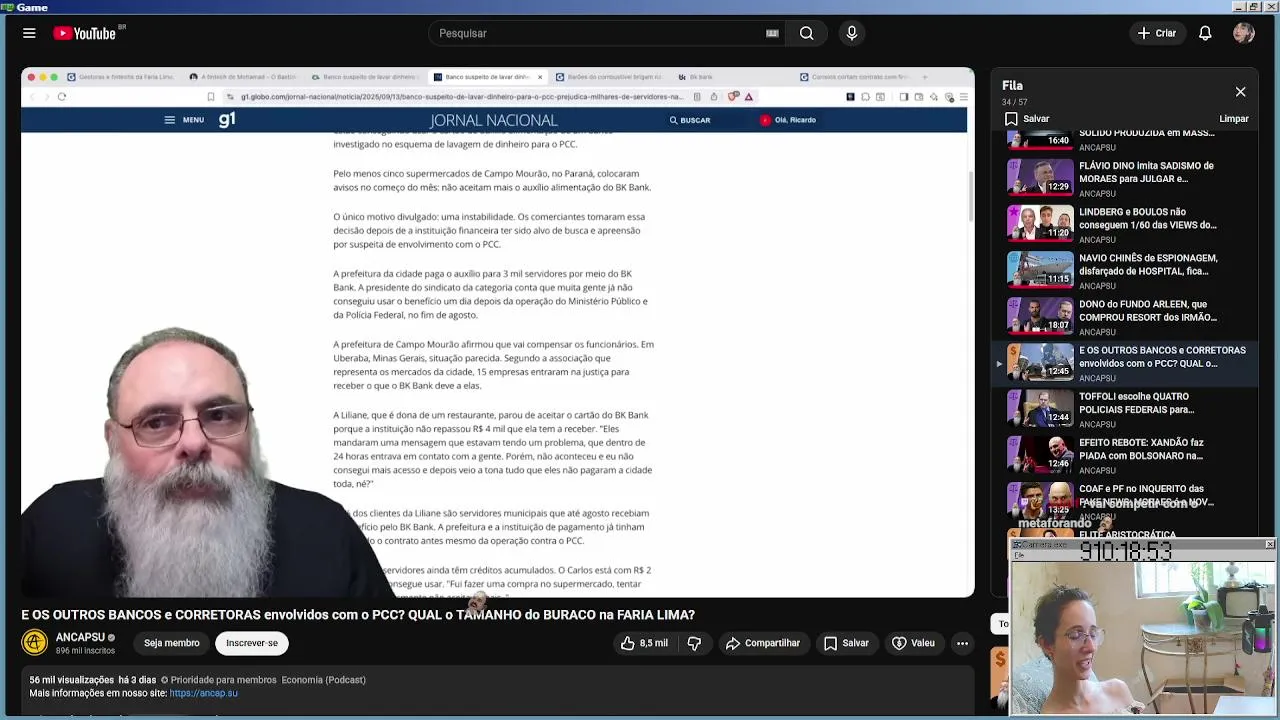Open the https://ancap.su link
The width and height of the screenshot is (1280, 720).
point(204,693)
